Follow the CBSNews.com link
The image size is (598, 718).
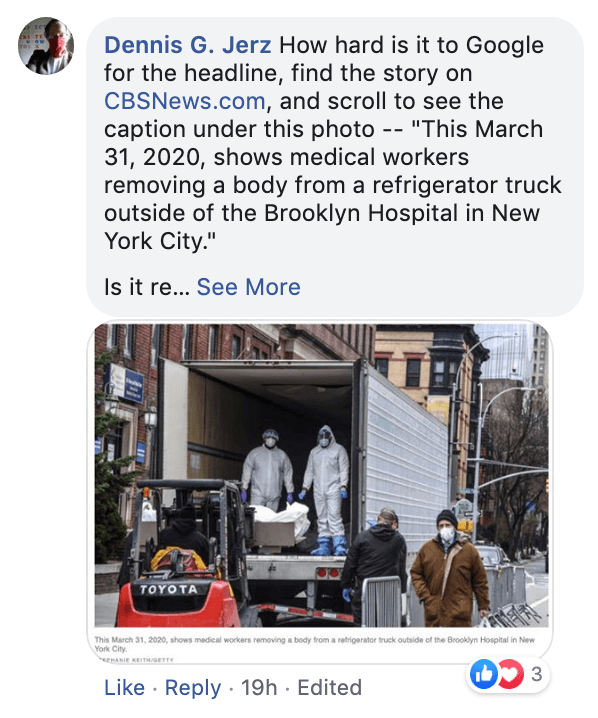(185, 101)
